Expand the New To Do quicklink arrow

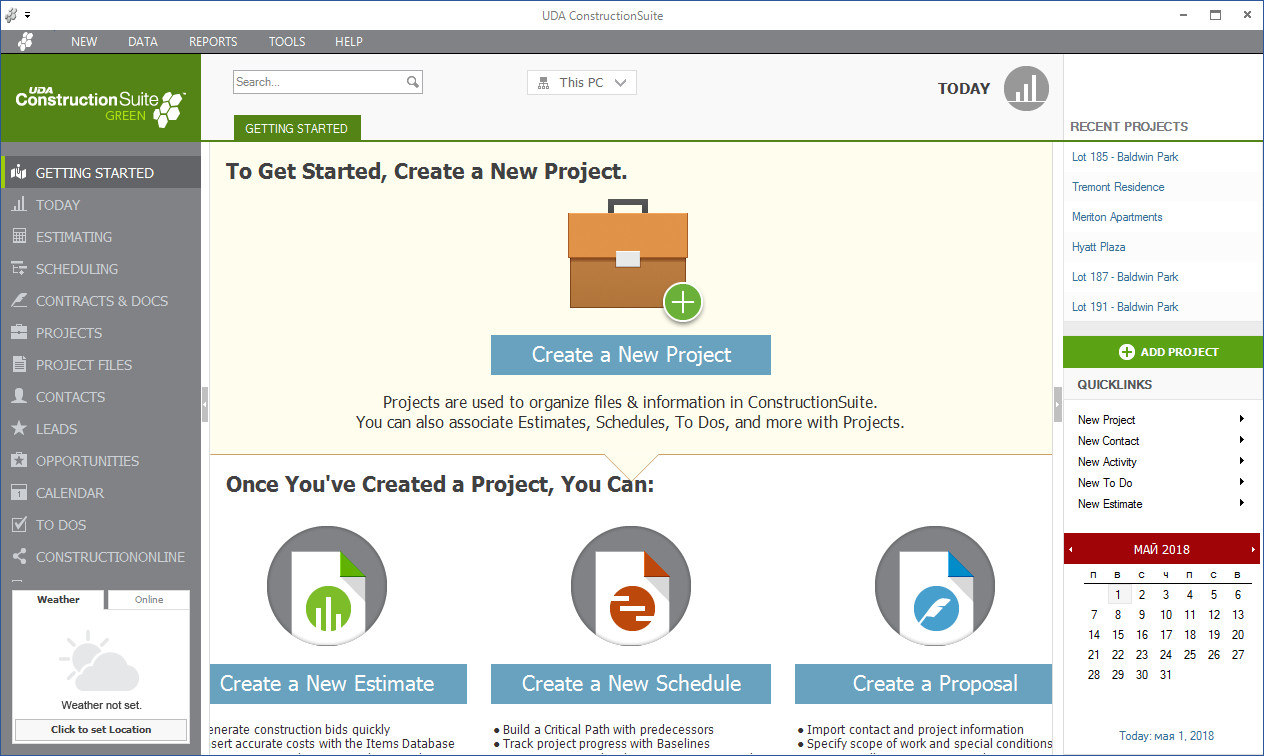1242,482
